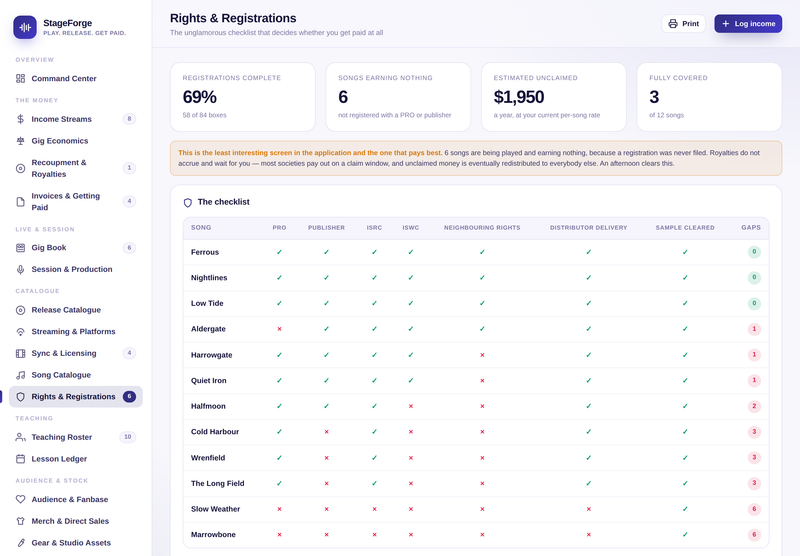Click the Audience & Fanbase heart icon

click(x=20, y=499)
